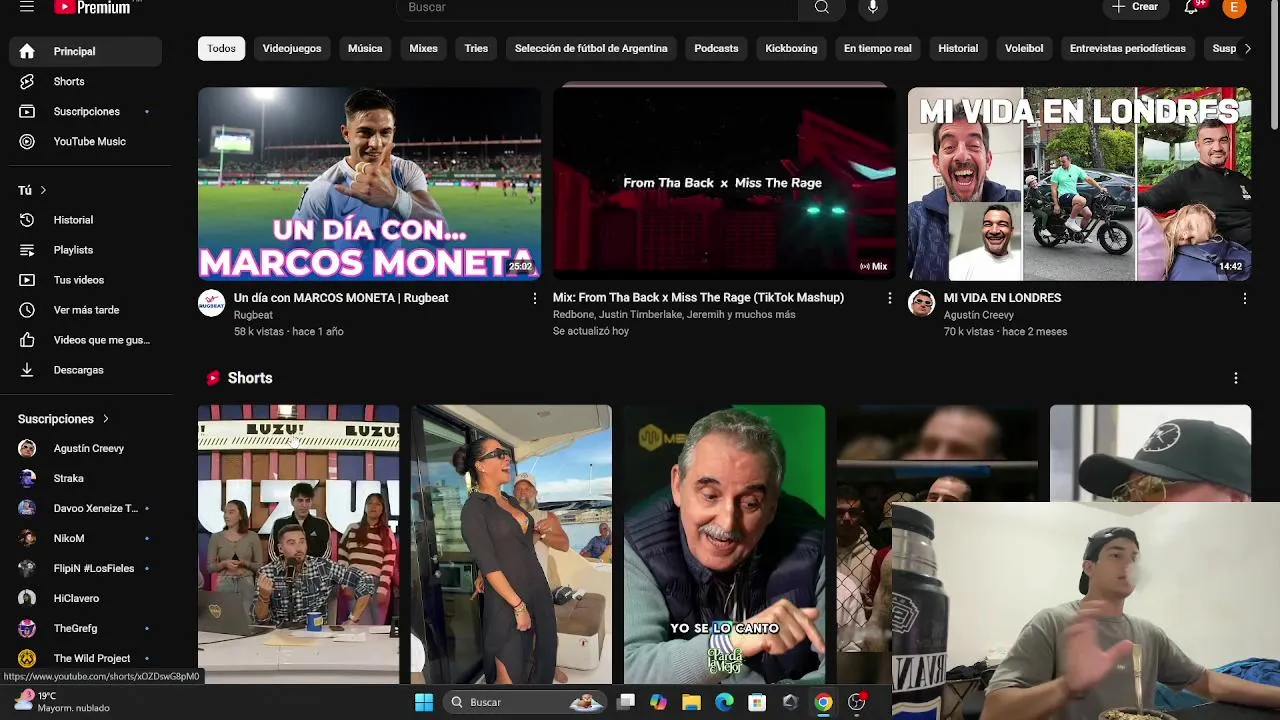Open the 'Yo se lo canto' Short
The height and width of the screenshot is (720, 1280).
[x=724, y=544]
